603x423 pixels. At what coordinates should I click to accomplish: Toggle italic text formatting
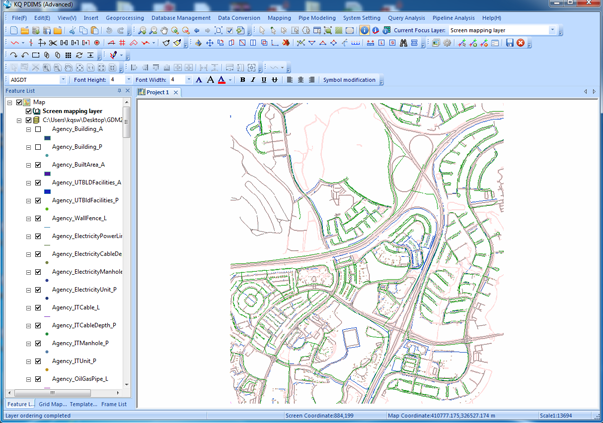(253, 80)
